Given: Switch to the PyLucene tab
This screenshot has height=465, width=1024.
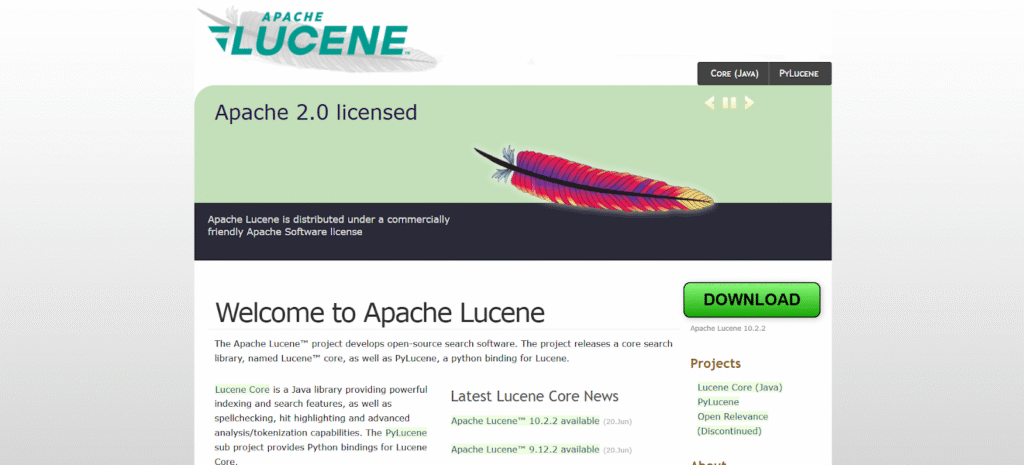Looking at the screenshot, I should point(799,74).
